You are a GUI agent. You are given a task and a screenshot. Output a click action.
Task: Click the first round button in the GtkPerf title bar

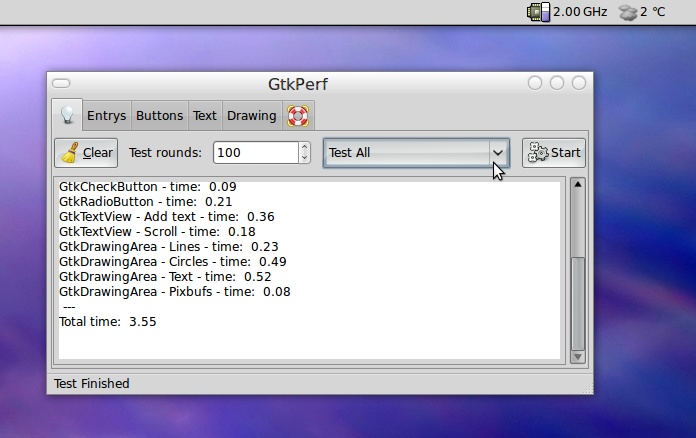click(535, 83)
